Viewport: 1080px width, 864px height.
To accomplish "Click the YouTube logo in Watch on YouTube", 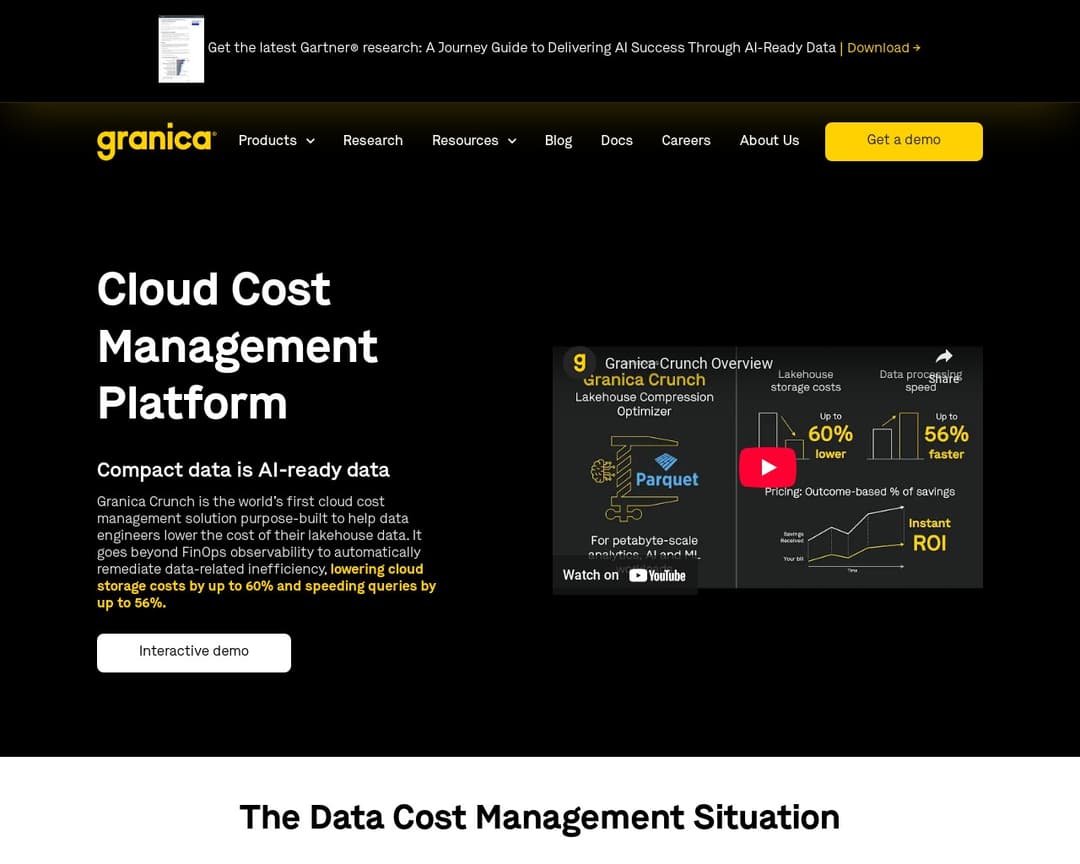I will tap(657, 575).
